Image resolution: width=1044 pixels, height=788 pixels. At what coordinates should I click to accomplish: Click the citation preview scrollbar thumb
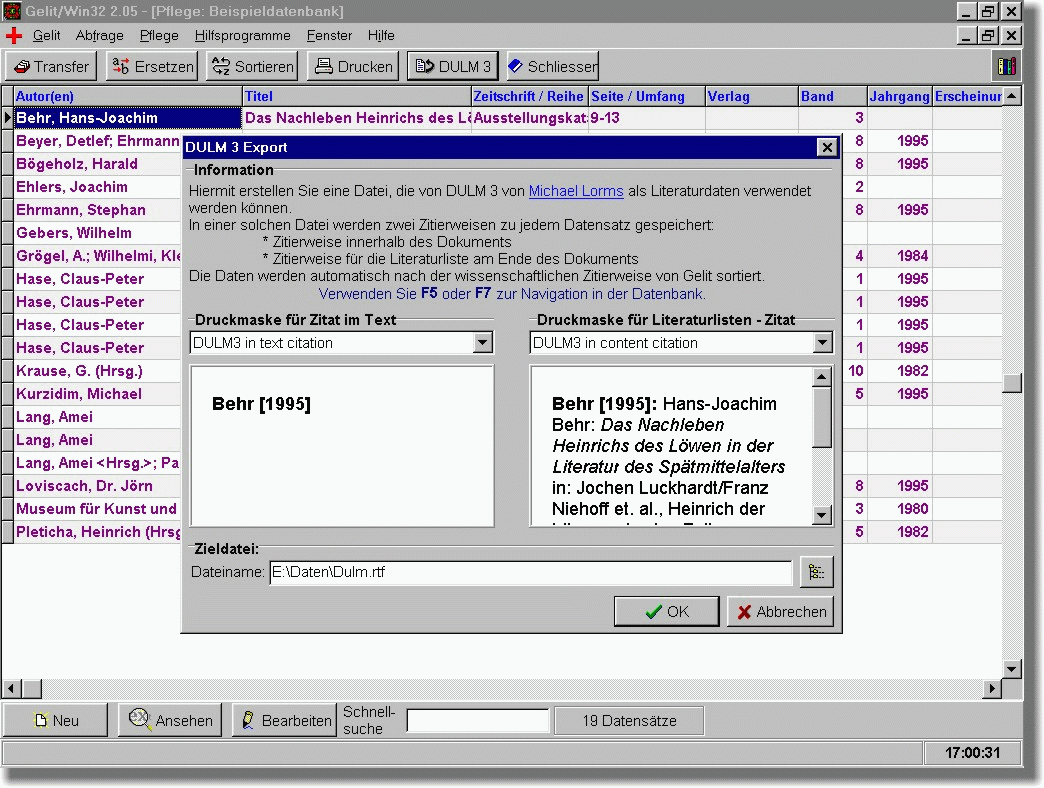[x=822, y=417]
